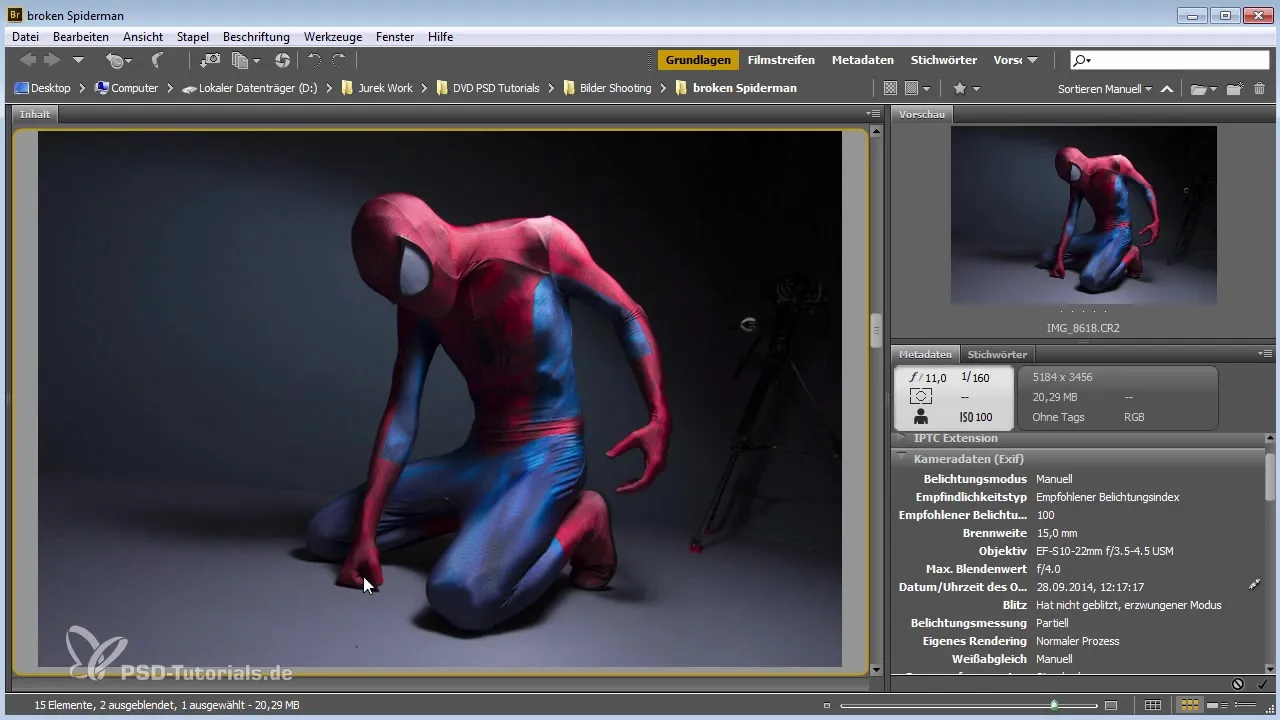
Task: Open the refine/review mode dropdown
Action: 245,61
